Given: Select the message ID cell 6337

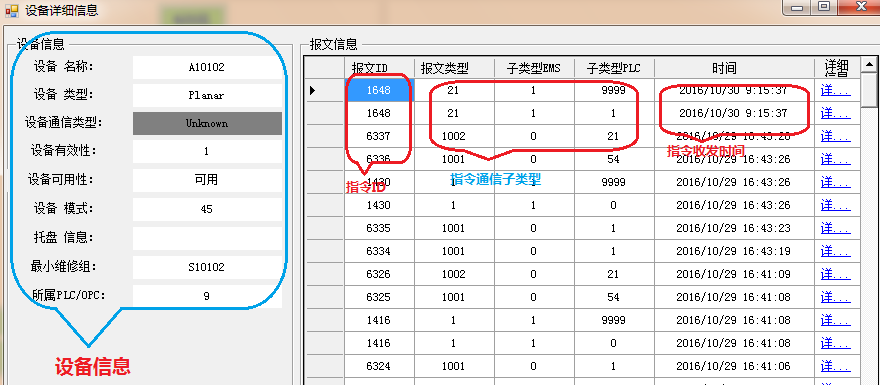Looking at the screenshot, I should click(x=379, y=136).
